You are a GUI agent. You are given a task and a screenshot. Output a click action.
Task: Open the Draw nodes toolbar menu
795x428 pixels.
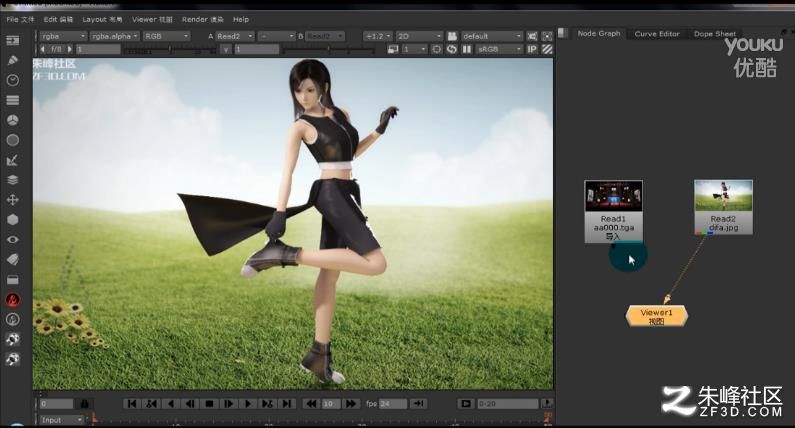13,60
